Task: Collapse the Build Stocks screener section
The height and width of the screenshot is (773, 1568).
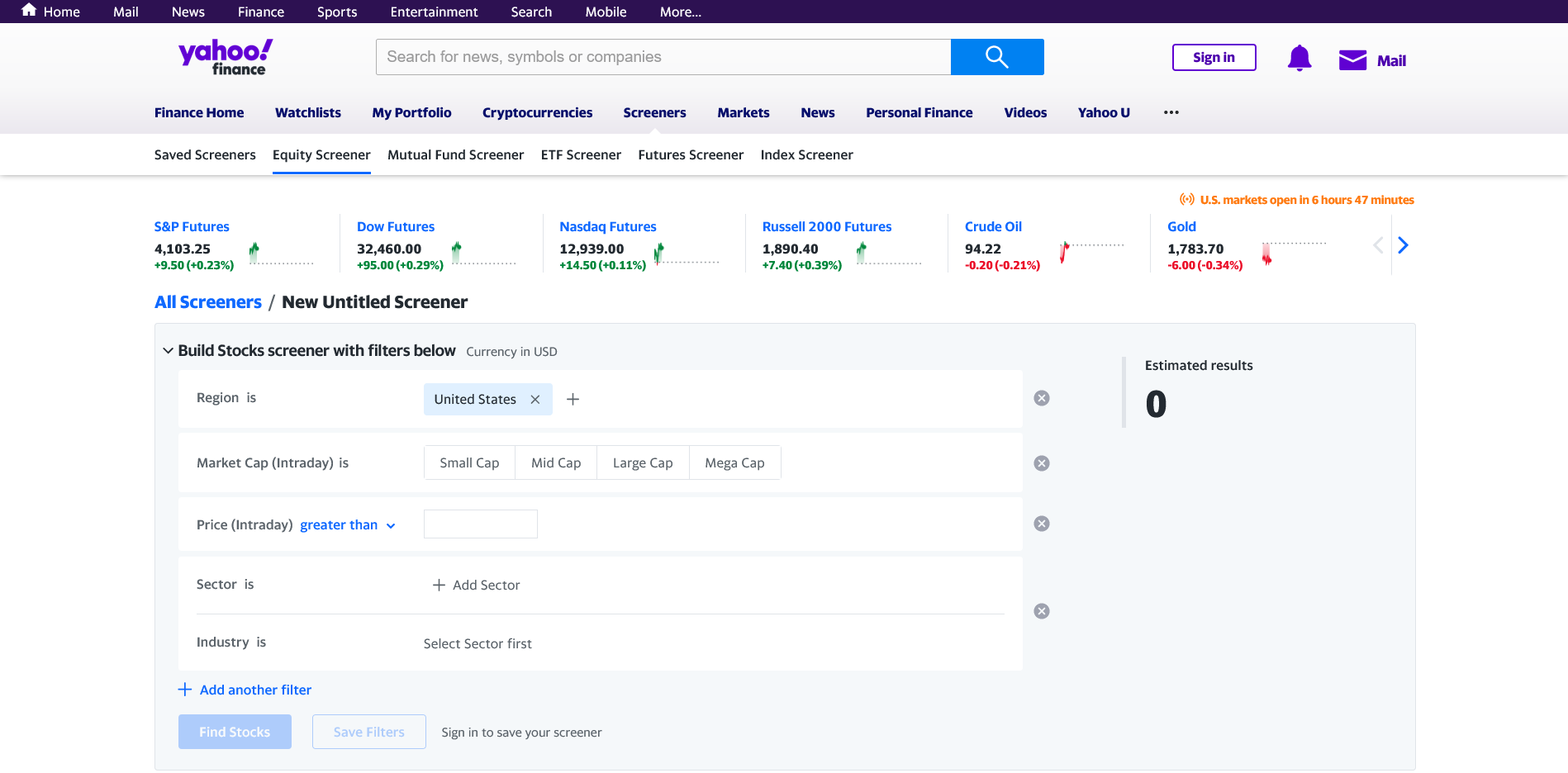Action: pyautogui.click(x=169, y=351)
